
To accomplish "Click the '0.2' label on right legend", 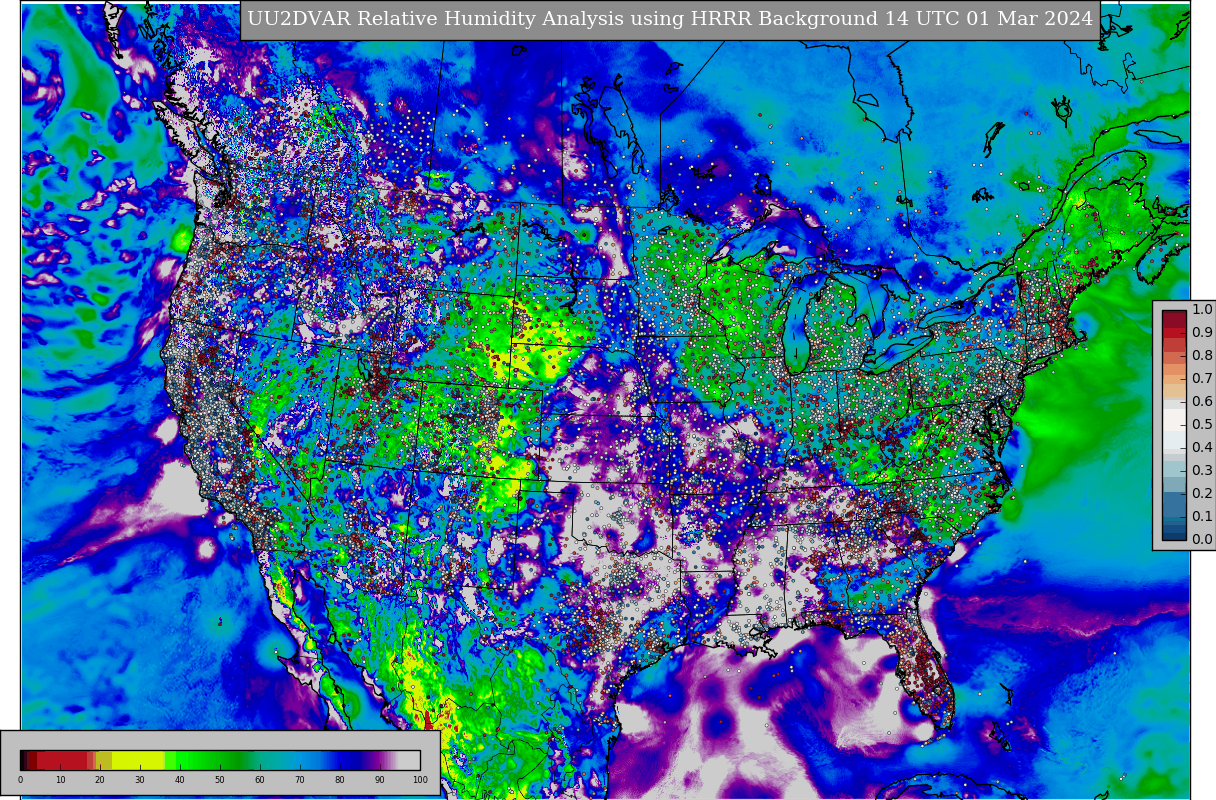I will (x=1202, y=493).
